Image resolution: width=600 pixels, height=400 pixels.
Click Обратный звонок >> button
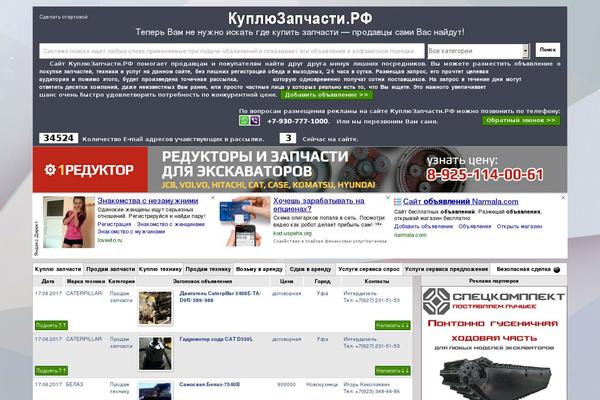(521, 121)
